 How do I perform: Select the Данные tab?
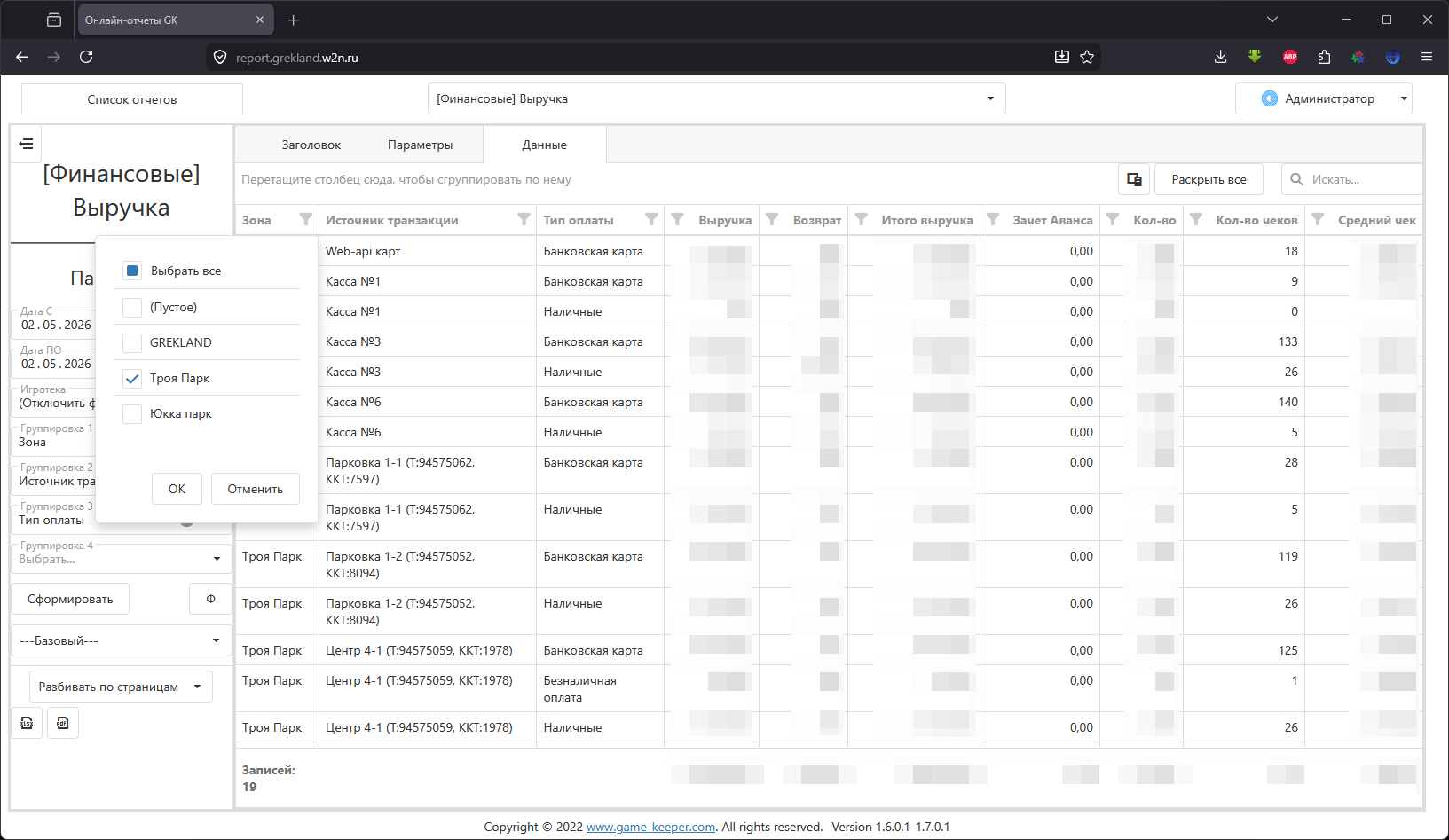tap(544, 145)
